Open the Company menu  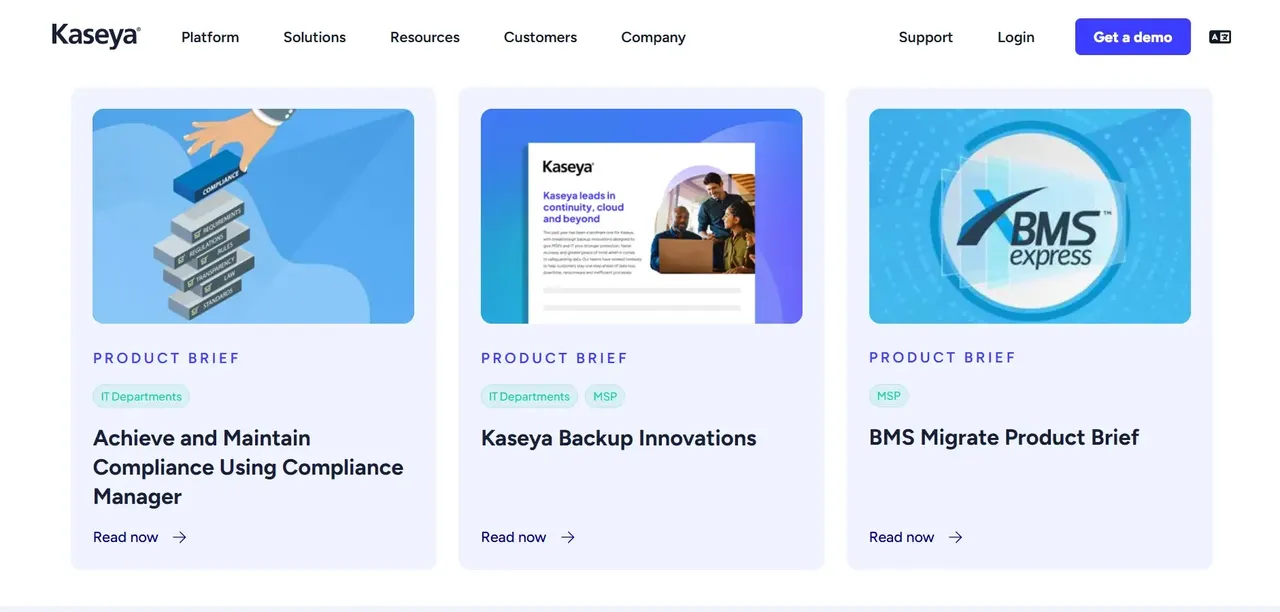(653, 37)
